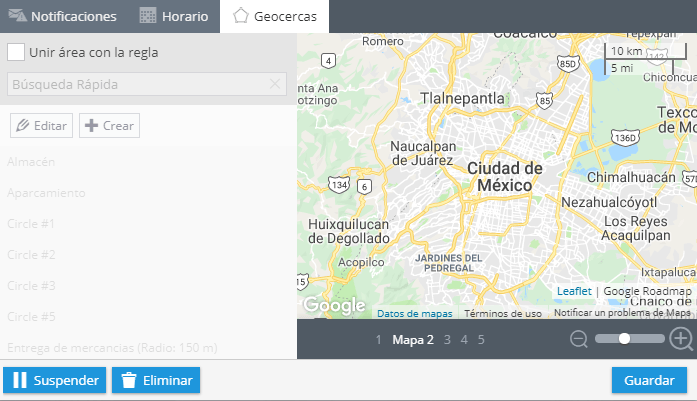
Task: Switch to the Horario tab
Action: [174, 16]
